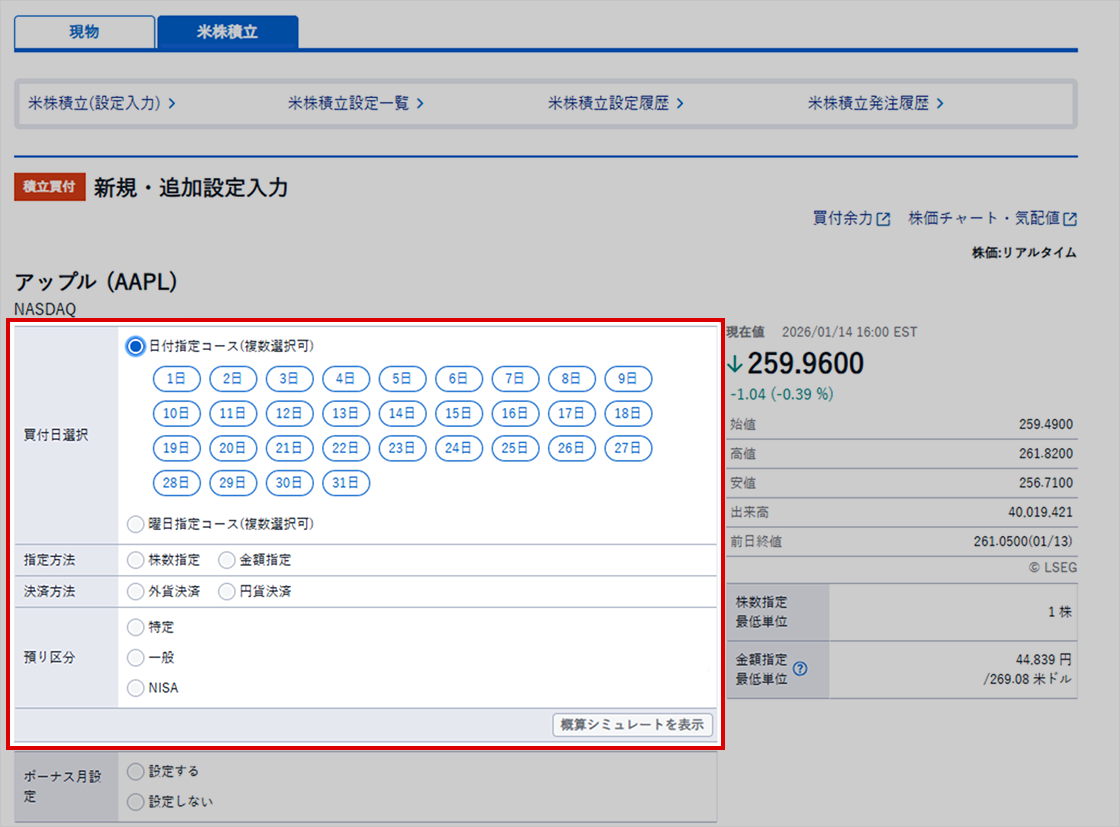Switch to the 米株積立 tab

(x=228, y=32)
